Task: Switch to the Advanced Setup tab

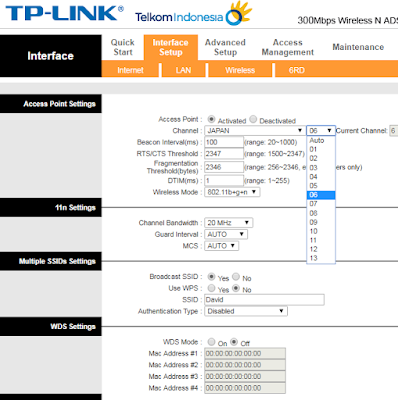Action: [x=225, y=47]
